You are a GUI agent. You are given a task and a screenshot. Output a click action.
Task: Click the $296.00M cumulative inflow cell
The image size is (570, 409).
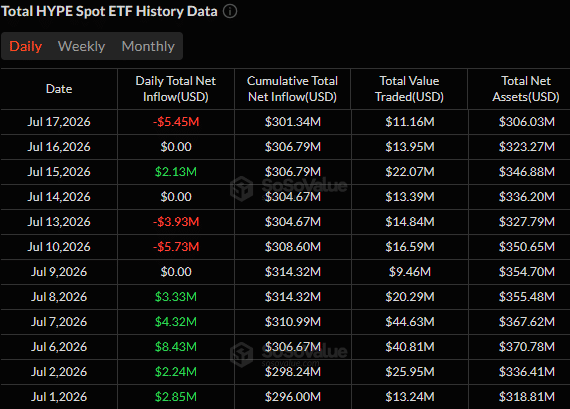(293, 397)
